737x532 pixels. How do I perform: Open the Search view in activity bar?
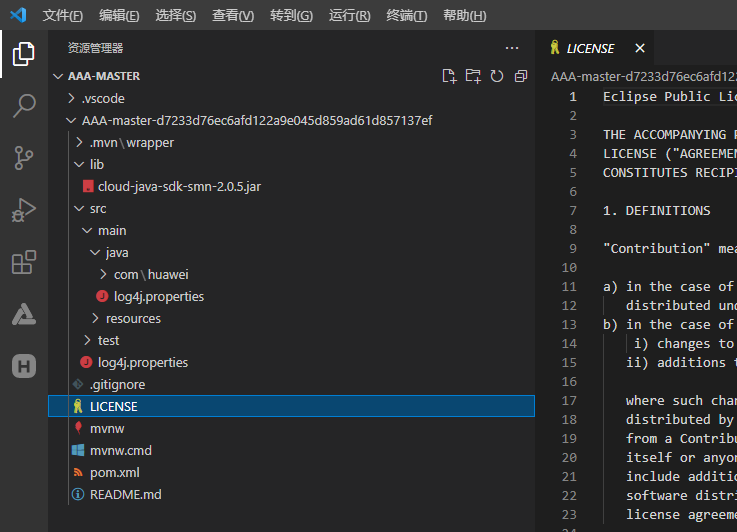[24, 106]
